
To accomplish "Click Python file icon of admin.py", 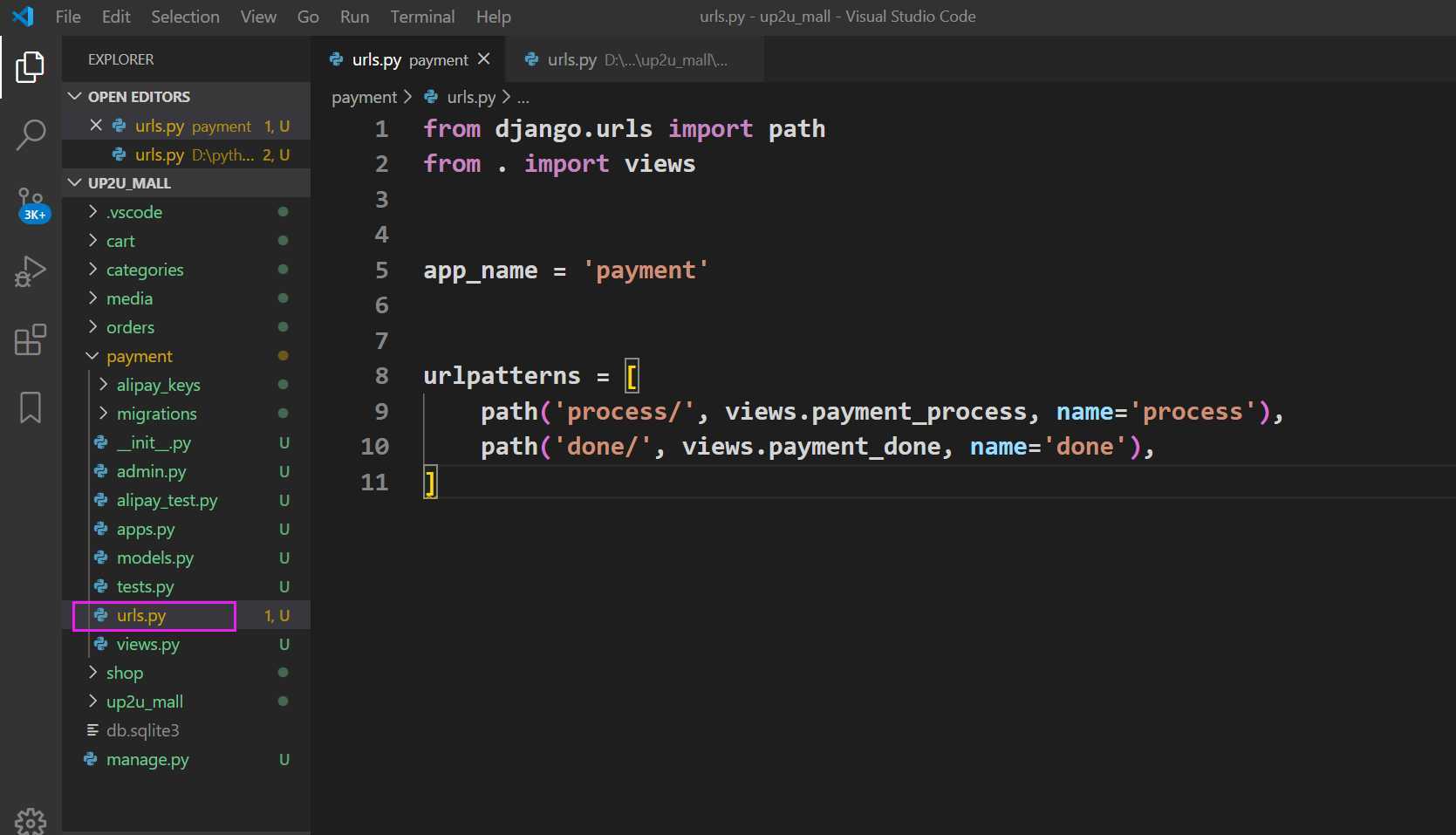I will (x=101, y=471).
